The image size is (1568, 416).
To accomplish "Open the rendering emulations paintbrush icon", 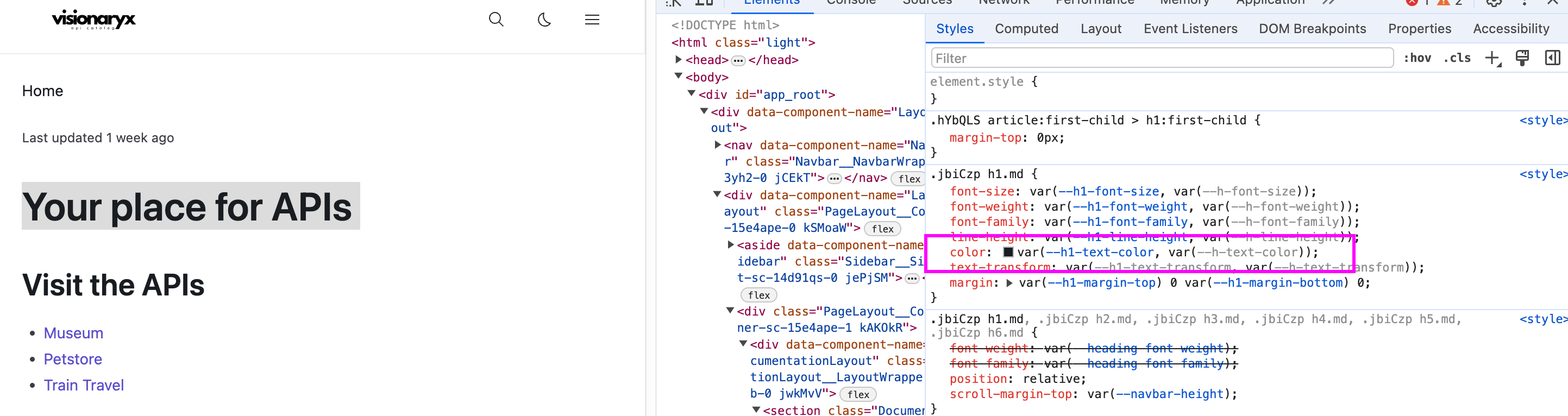I will coord(1522,59).
